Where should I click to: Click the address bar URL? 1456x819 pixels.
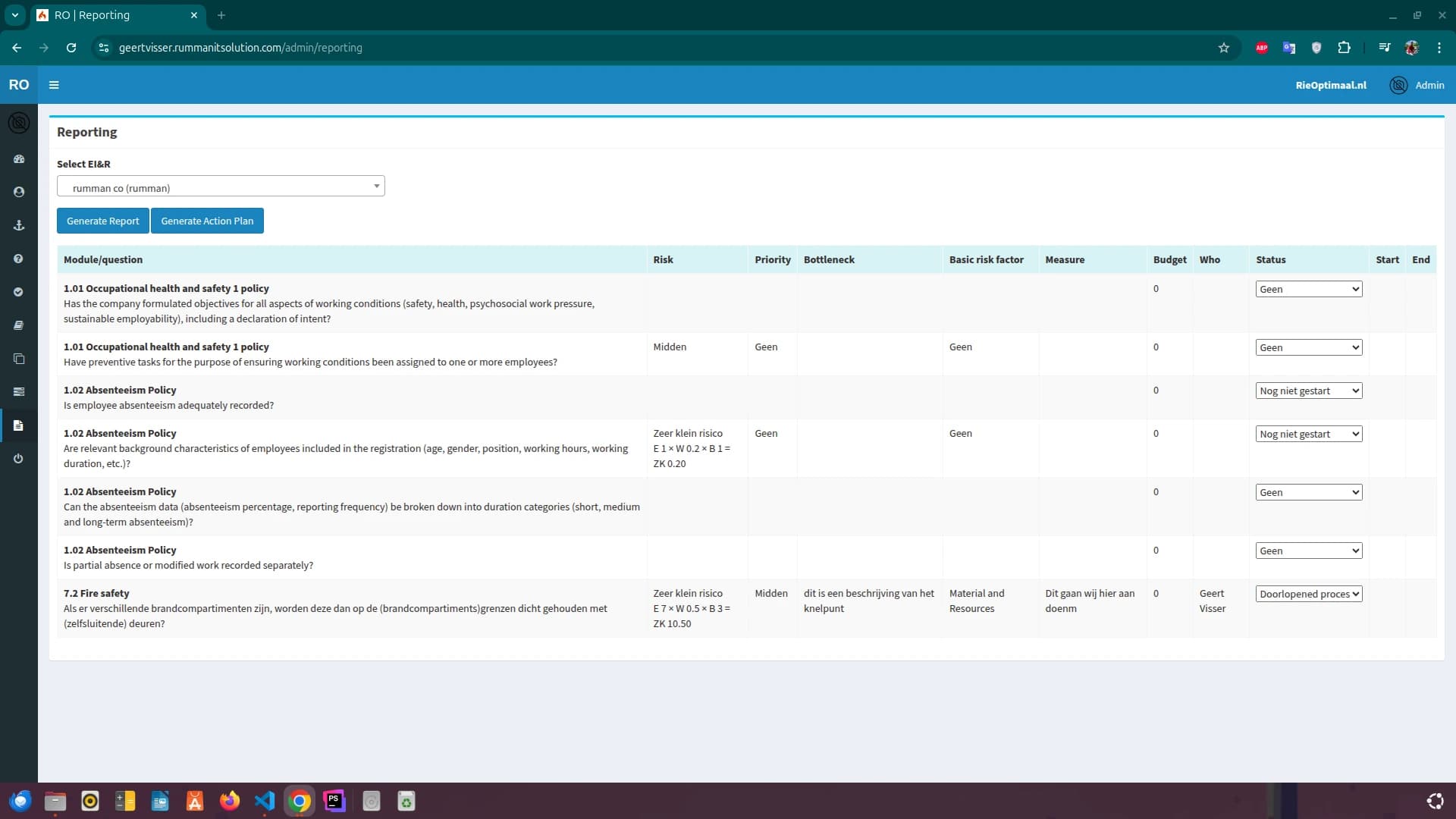coord(240,48)
